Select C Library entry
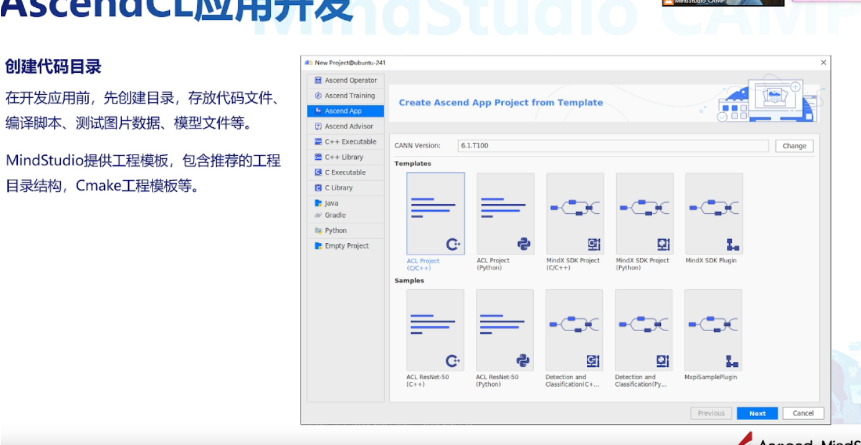The width and height of the screenshot is (861, 445). click(x=345, y=188)
